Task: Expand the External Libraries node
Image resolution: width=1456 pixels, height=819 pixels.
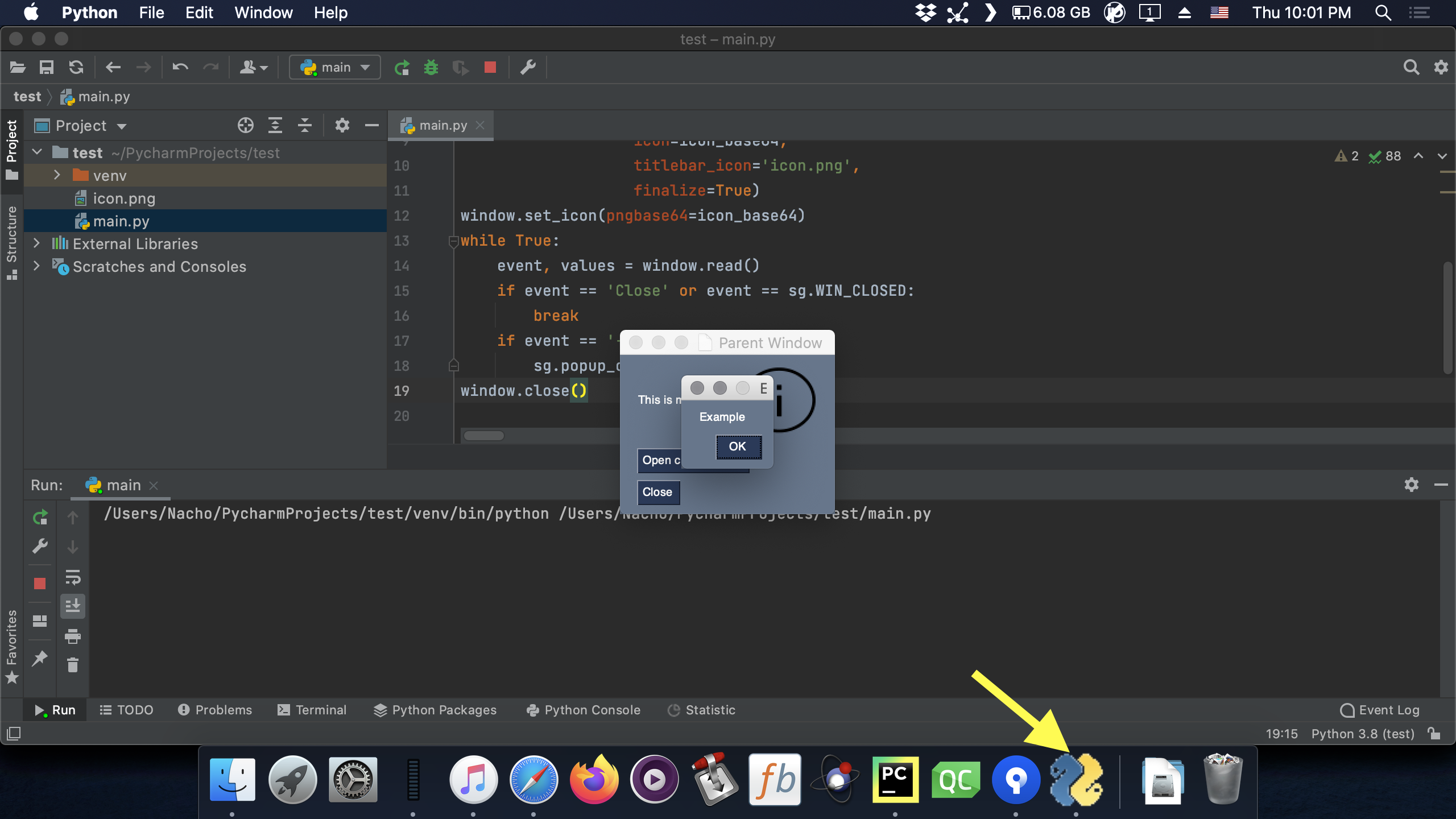Action: click(37, 243)
